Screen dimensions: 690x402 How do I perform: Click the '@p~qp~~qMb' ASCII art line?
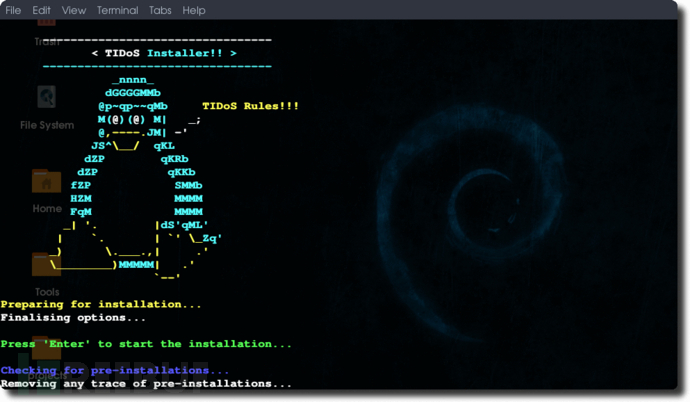tap(133, 106)
